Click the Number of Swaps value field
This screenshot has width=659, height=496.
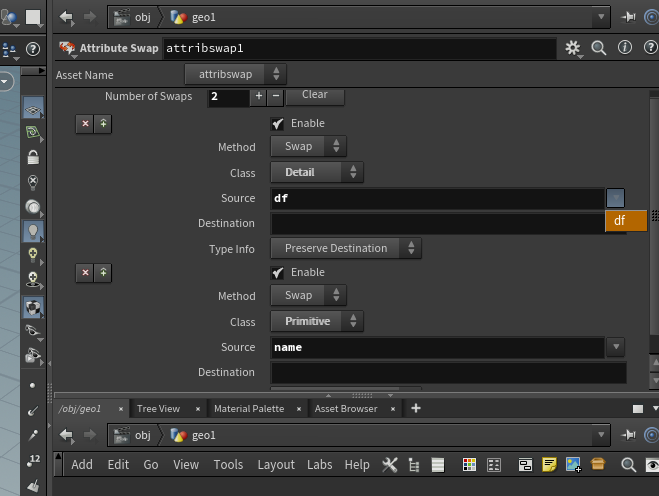(x=229, y=97)
